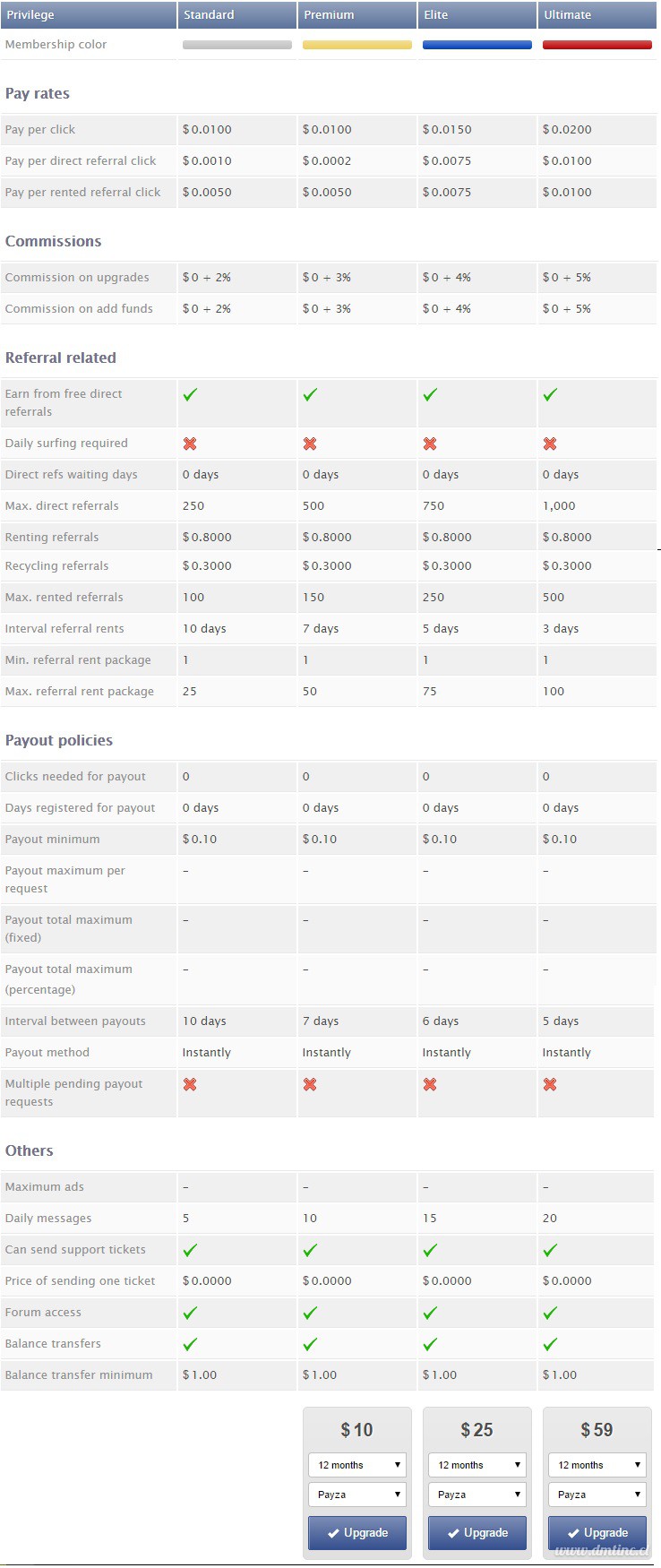The width and height of the screenshot is (661, 1568).
Task: Click red X for Elite multiple pending payouts
Action: tap(430, 1084)
